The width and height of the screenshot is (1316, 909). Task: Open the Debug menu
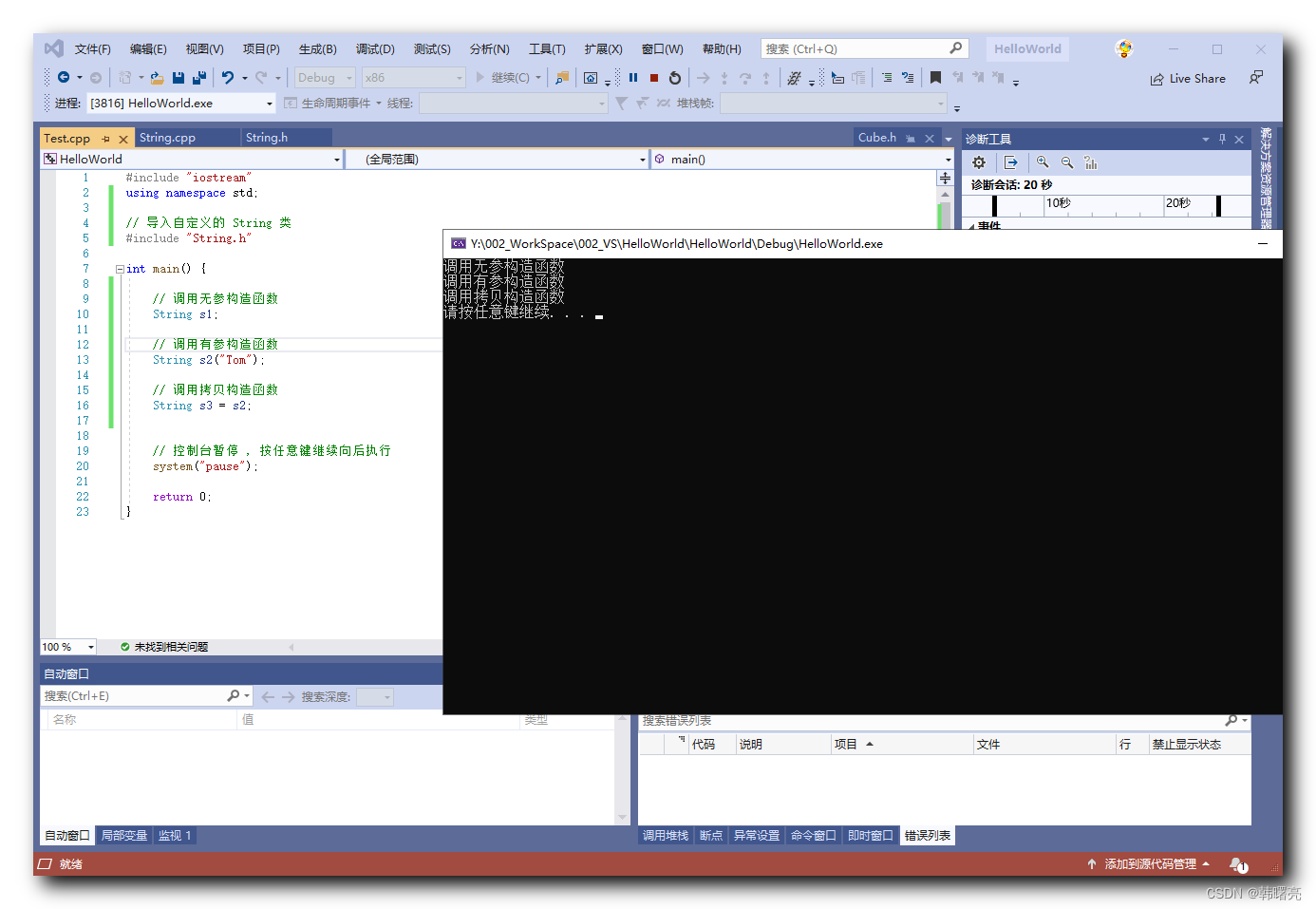click(x=375, y=49)
